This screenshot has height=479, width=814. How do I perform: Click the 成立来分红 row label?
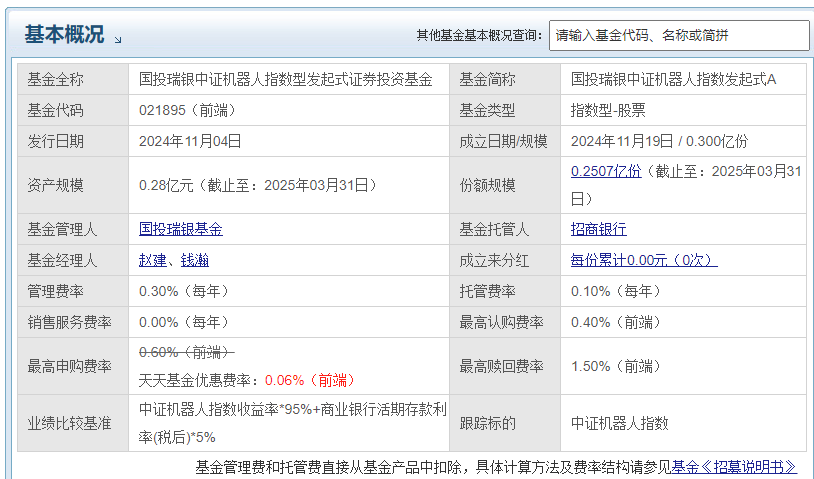click(494, 260)
